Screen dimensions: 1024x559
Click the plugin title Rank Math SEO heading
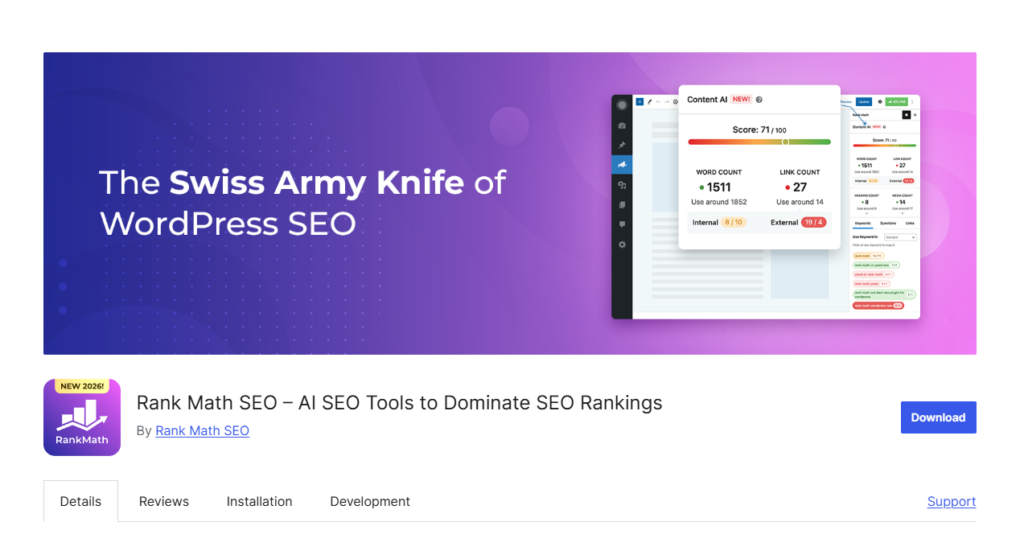pos(399,403)
